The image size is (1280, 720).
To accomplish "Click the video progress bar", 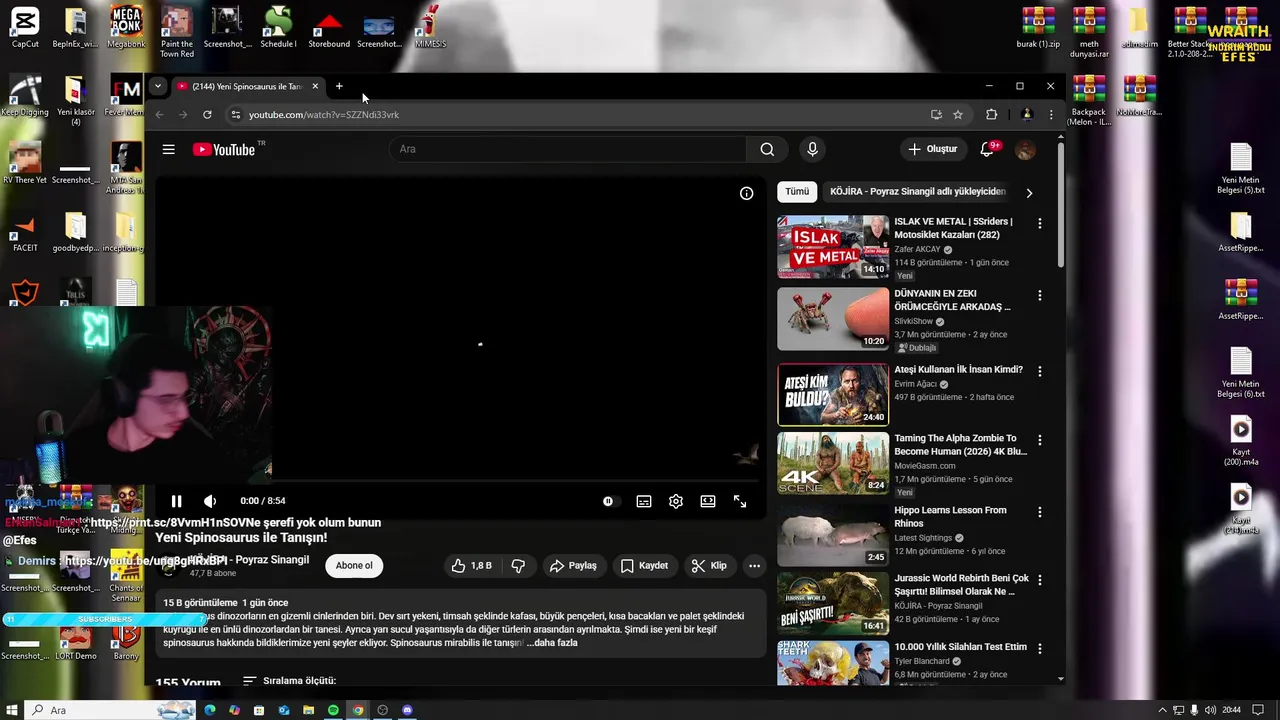I will pos(460,482).
